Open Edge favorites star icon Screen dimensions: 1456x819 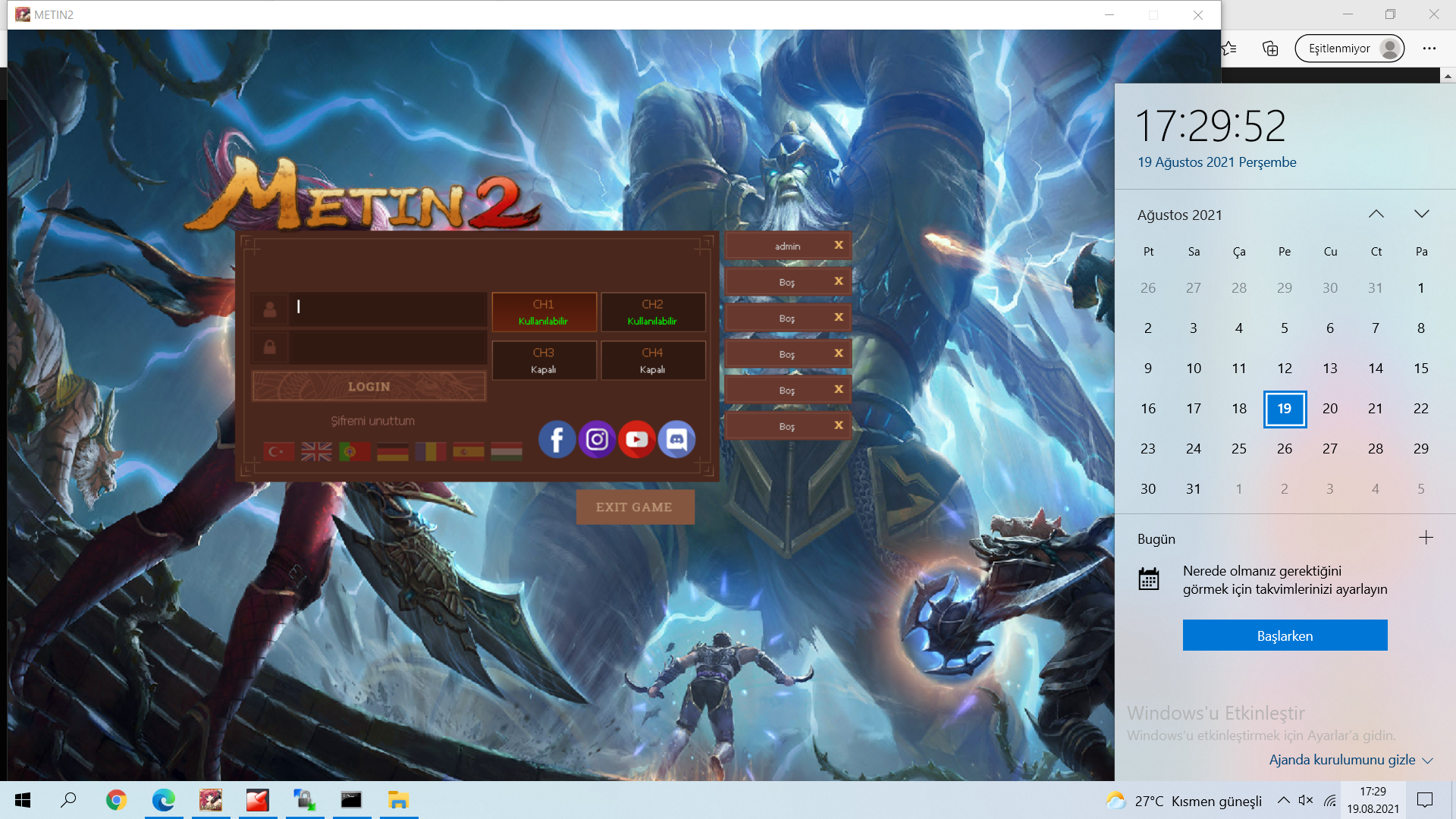(x=1229, y=49)
